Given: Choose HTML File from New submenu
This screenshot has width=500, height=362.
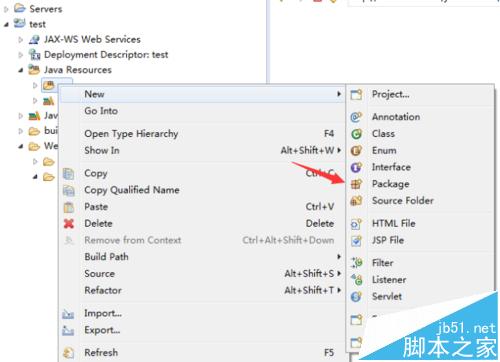Looking at the screenshot, I should pyautogui.click(x=420, y=223).
